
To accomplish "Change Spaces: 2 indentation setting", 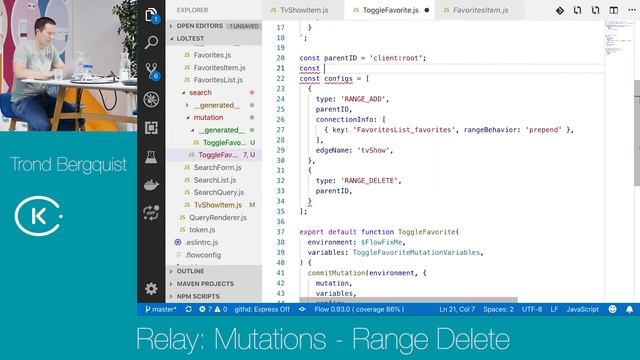I will coord(498,309).
